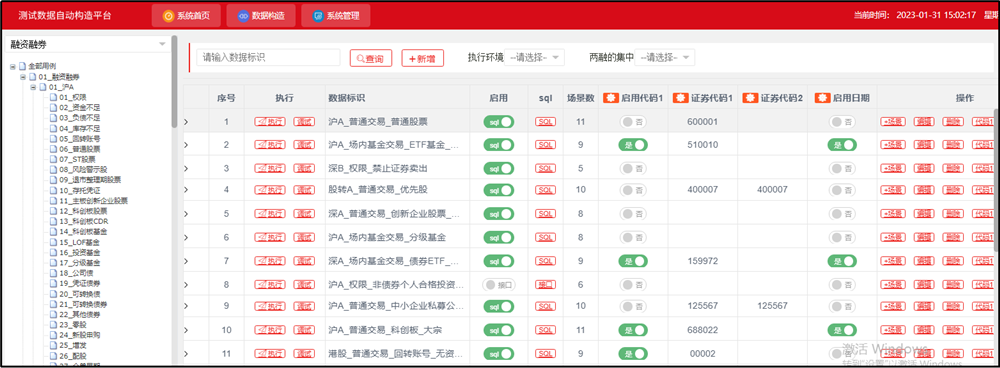The width and height of the screenshot is (1000, 368).
Task: Toggle 启用 switch for row 8 (接口)
Action: coord(499,284)
